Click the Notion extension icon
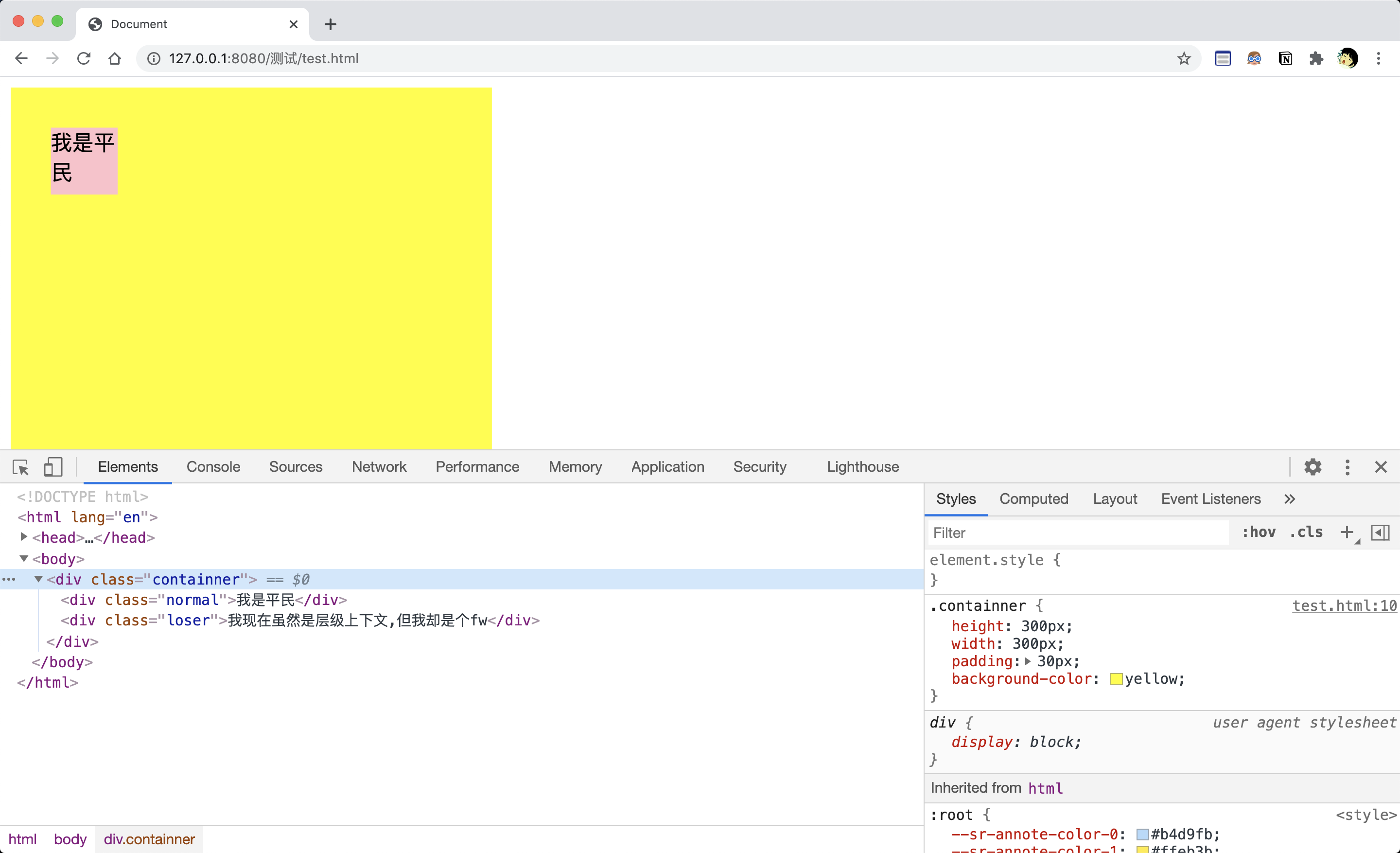 click(x=1285, y=58)
